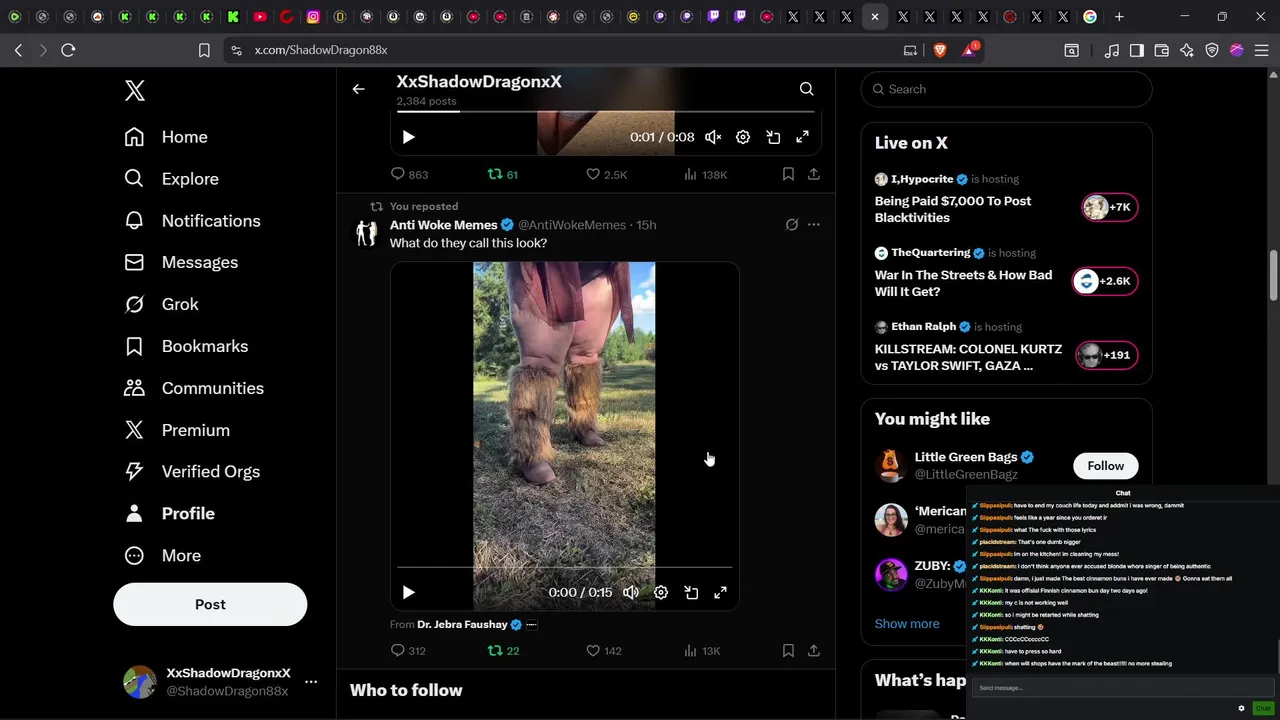Click the Brave Shields lion icon
Image resolution: width=1280 pixels, height=720 pixels.
tap(940, 50)
